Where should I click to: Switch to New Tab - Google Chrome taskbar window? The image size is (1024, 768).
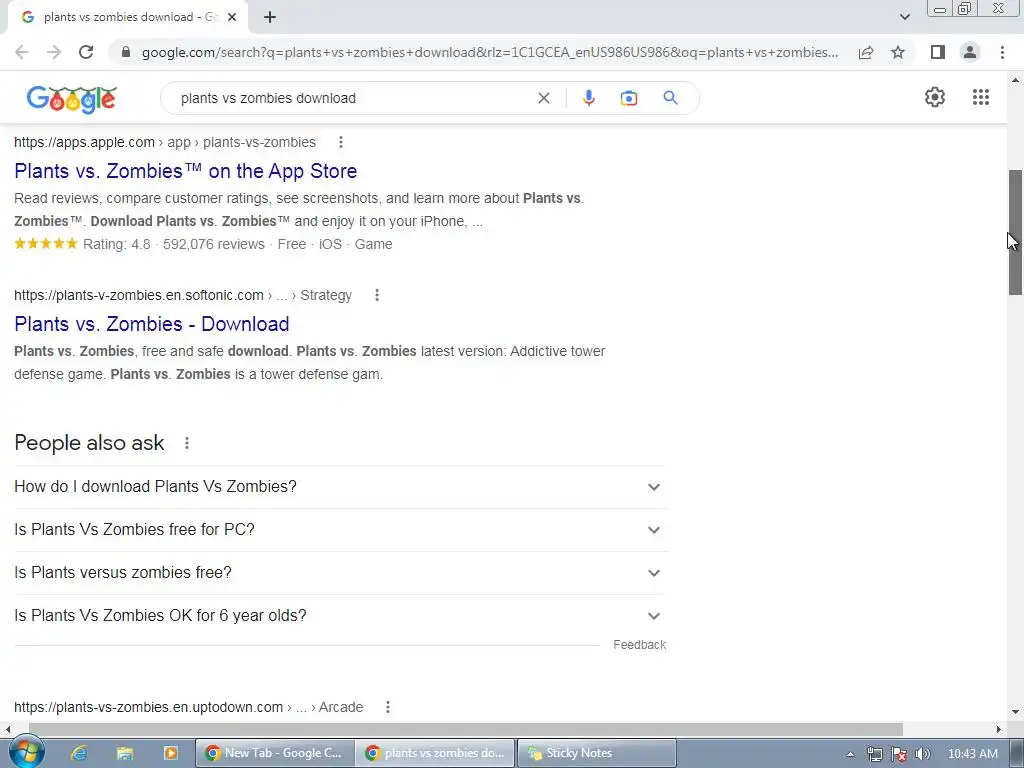coord(275,753)
